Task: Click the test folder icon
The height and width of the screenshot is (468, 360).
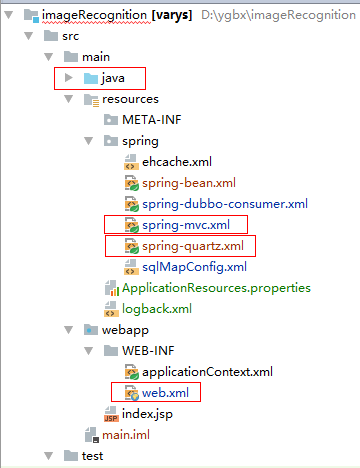Action: (71, 455)
